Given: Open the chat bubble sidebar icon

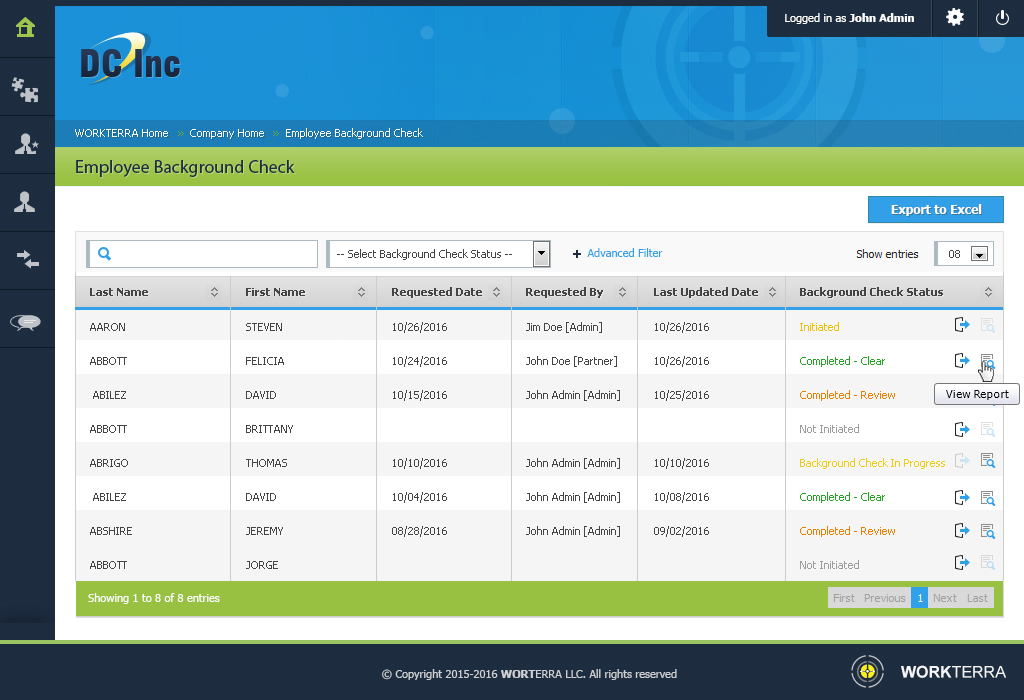Looking at the screenshot, I should click(x=25, y=321).
